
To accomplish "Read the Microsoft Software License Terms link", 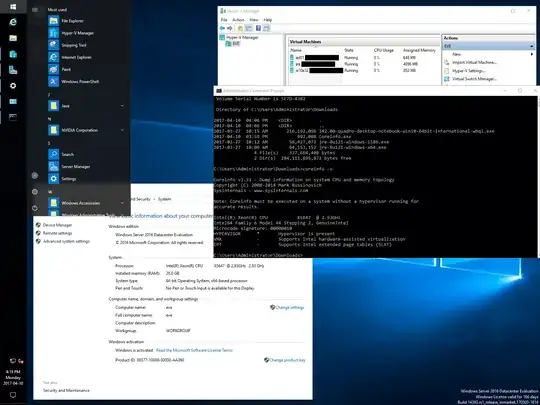I will [x=194, y=350].
